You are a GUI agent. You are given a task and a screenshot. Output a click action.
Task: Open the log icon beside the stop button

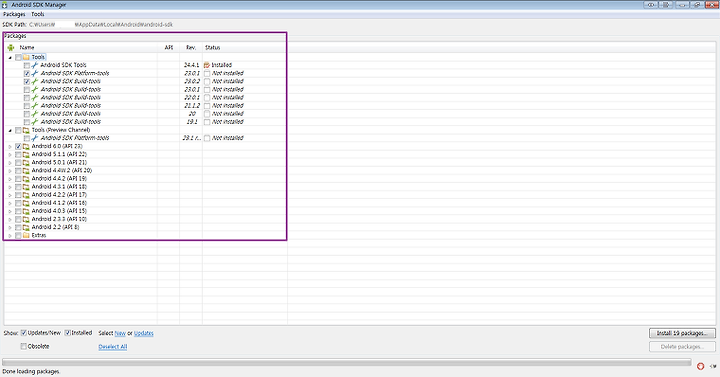713,366
